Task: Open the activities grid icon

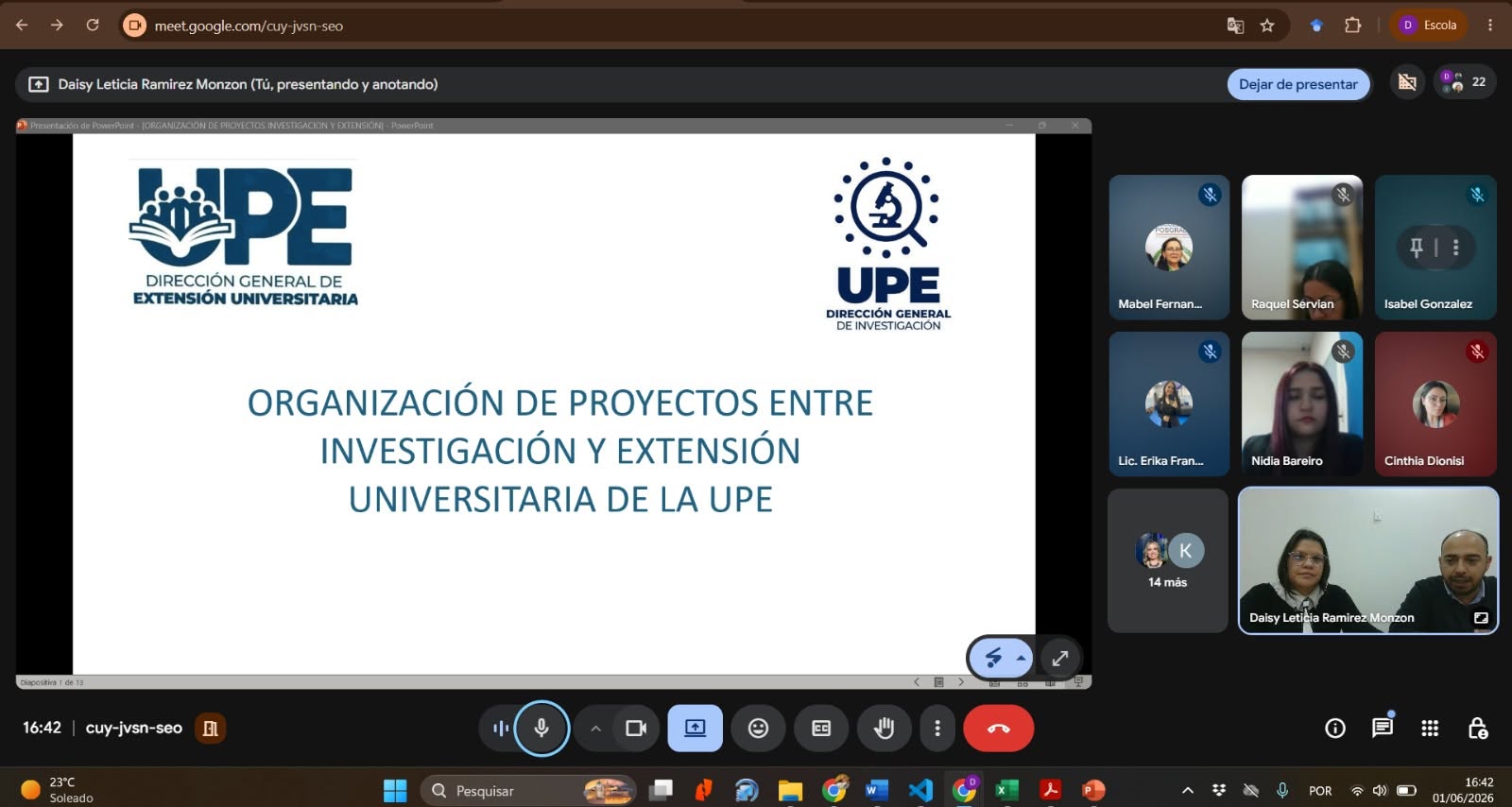Action: [1430, 728]
